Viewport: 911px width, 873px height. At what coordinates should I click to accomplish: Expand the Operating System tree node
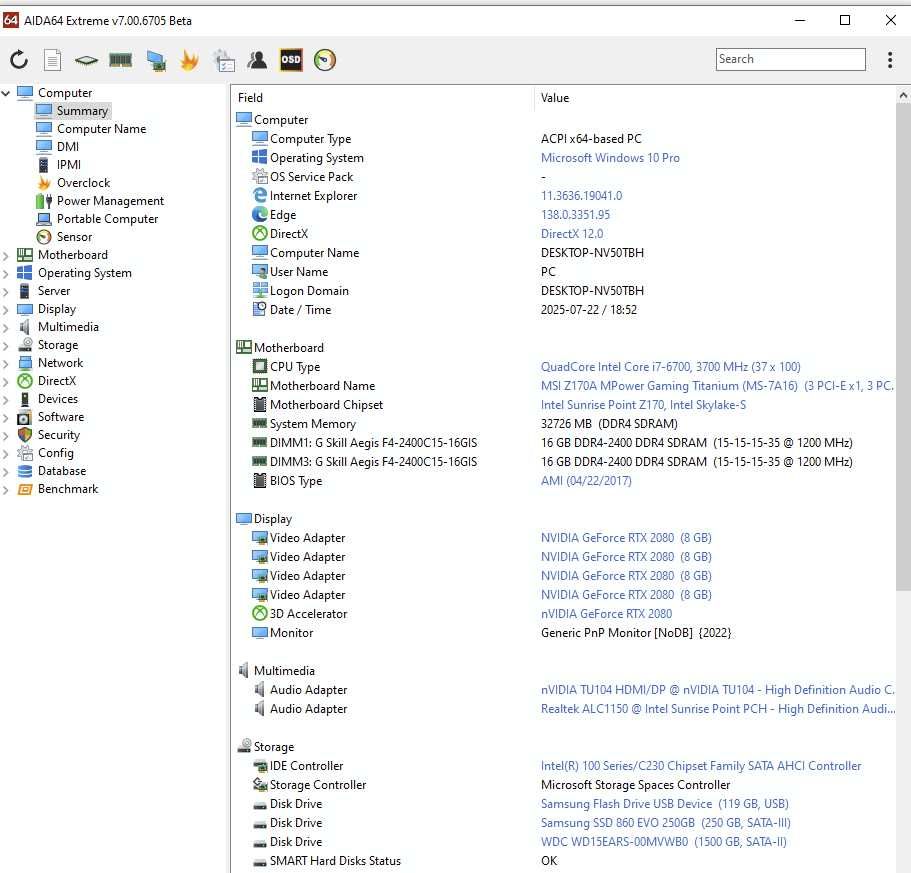tap(6, 273)
